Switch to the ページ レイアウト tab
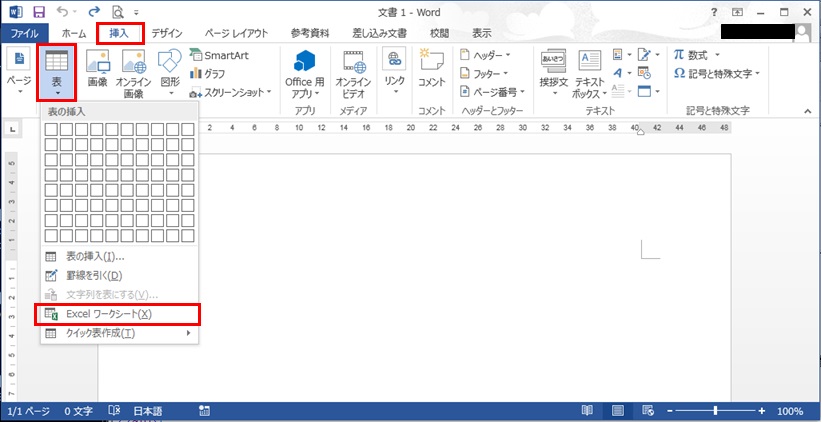This screenshot has height=422, width=822. tap(236, 34)
